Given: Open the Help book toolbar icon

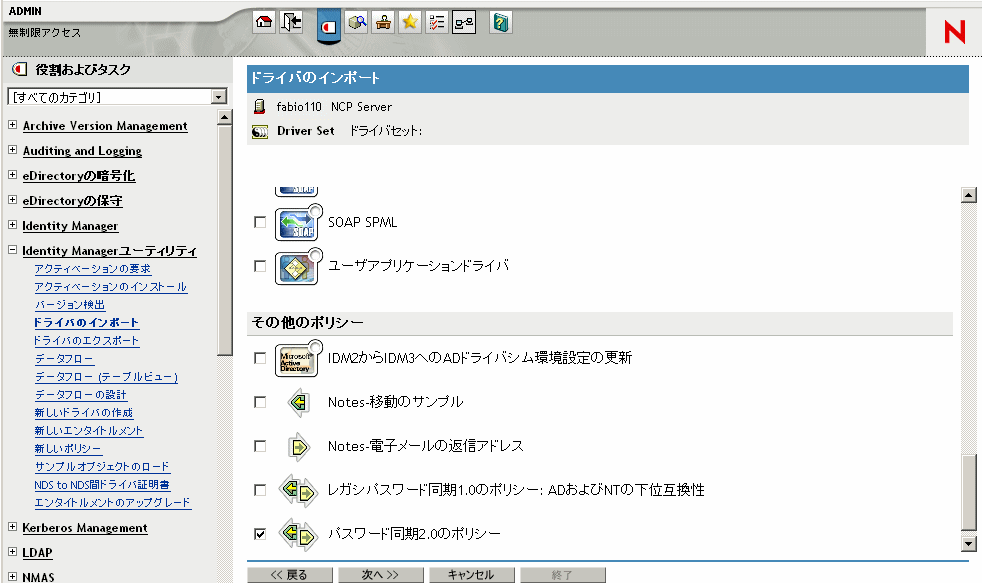Looking at the screenshot, I should pyautogui.click(x=500, y=23).
